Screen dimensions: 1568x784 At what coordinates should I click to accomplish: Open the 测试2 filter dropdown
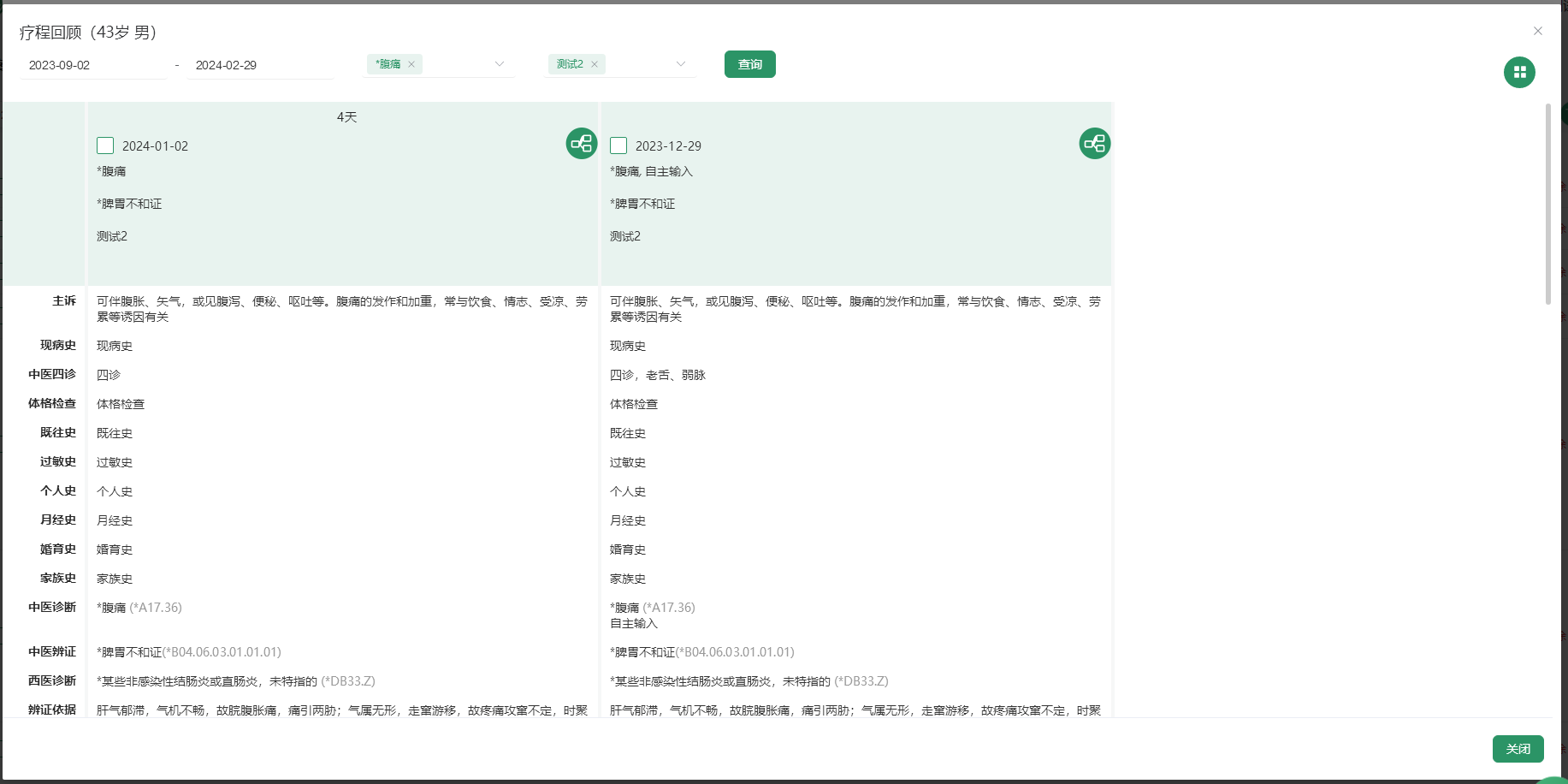680,63
